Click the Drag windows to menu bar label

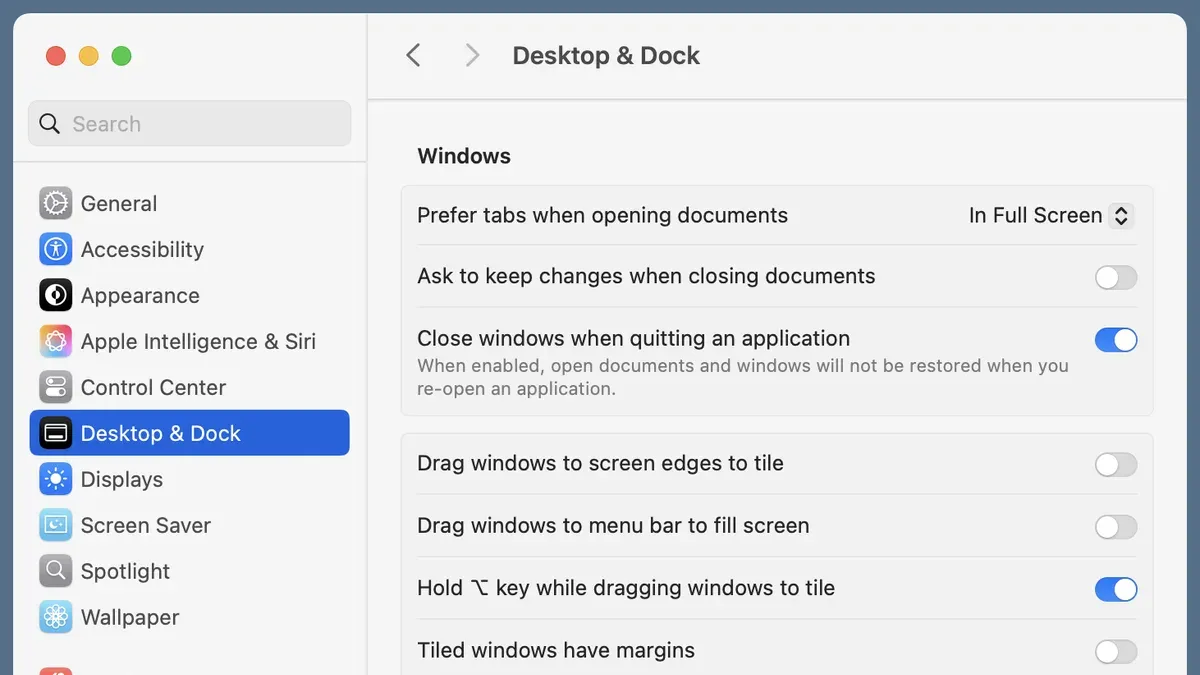point(613,526)
